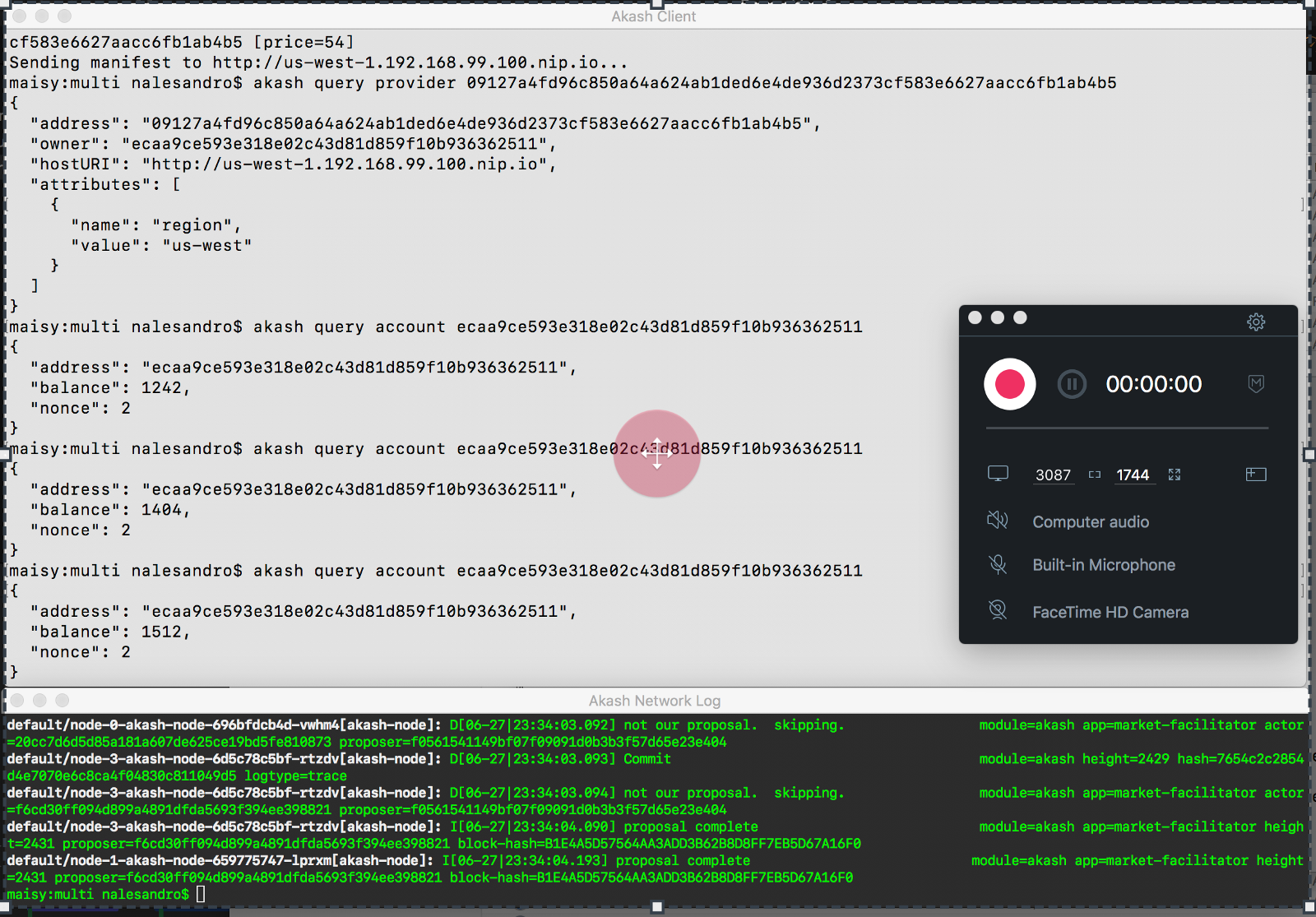Click the line reading "balance": 1404
Image resolution: width=1316 pixels, height=917 pixels.
(x=111, y=510)
